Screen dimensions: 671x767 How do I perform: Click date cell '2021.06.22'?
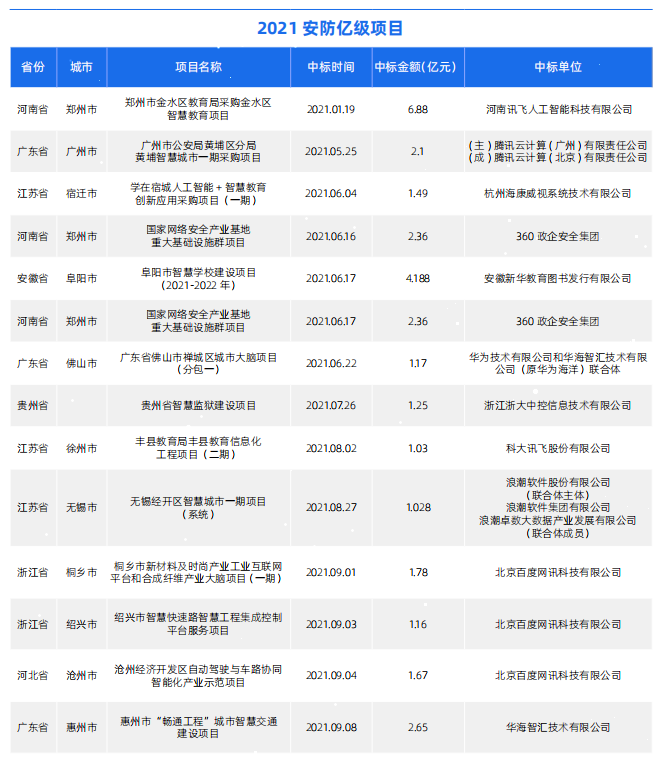[331, 363]
